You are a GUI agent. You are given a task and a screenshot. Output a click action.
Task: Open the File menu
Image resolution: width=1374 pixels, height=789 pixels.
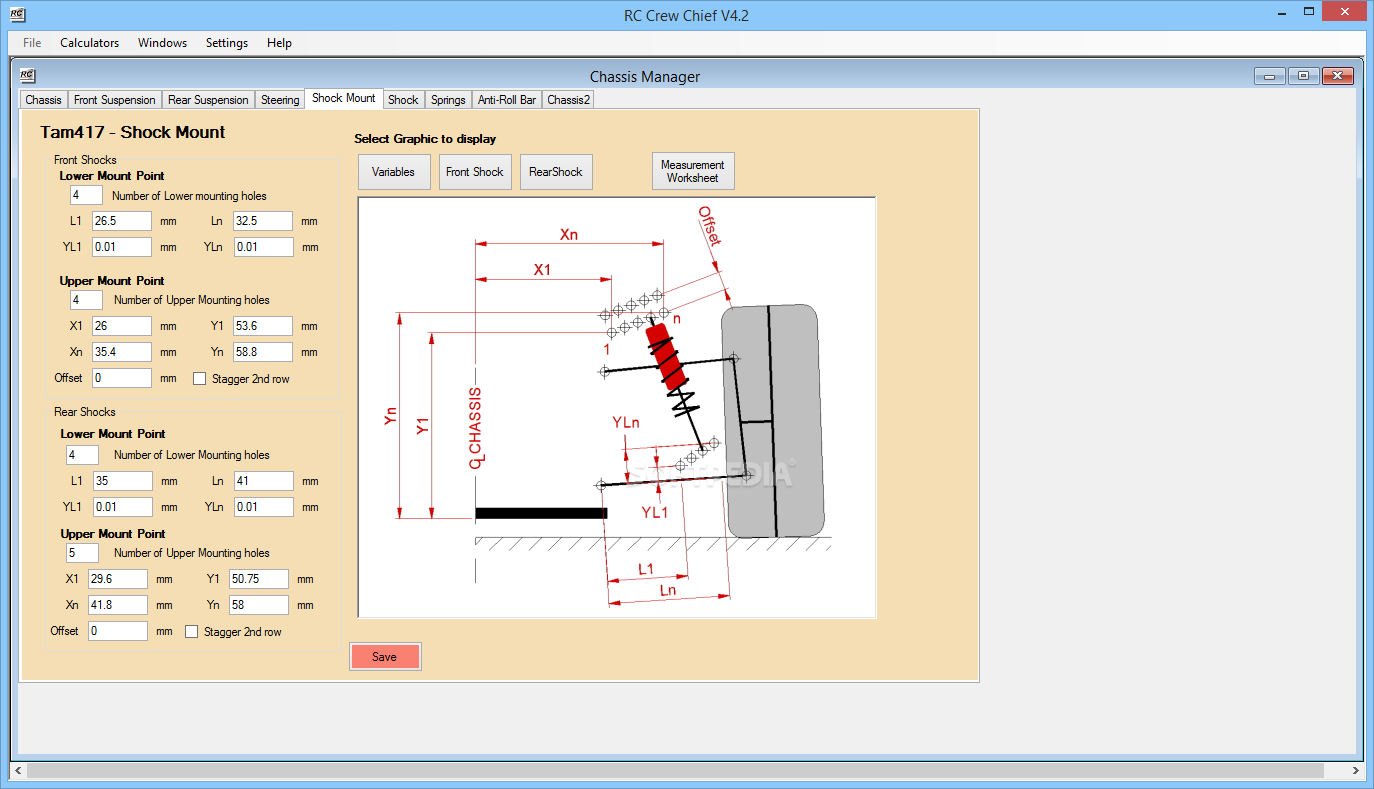[x=32, y=43]
